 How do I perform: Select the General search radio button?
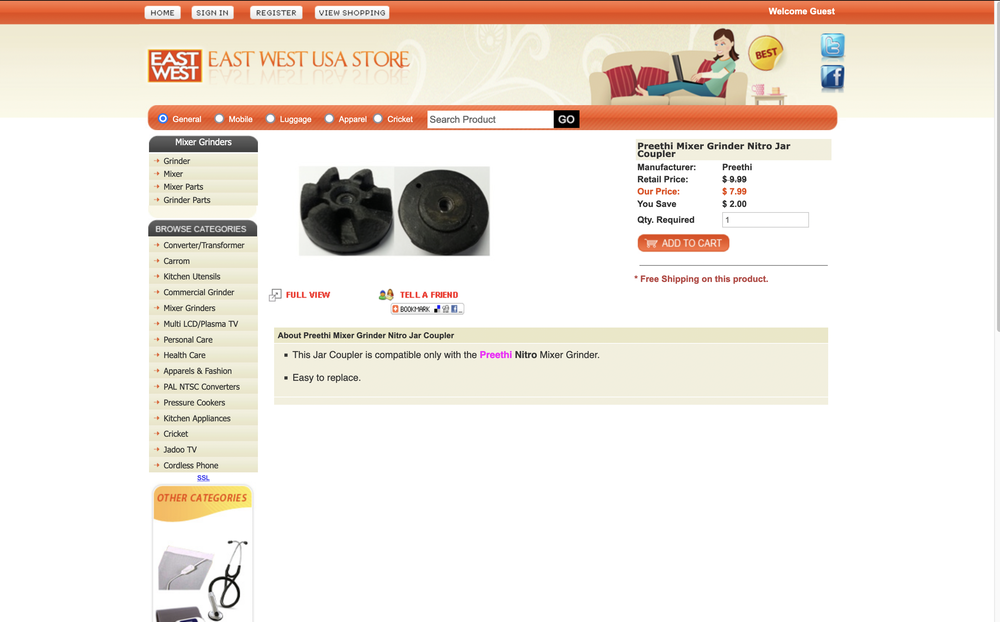click(163, 119)
